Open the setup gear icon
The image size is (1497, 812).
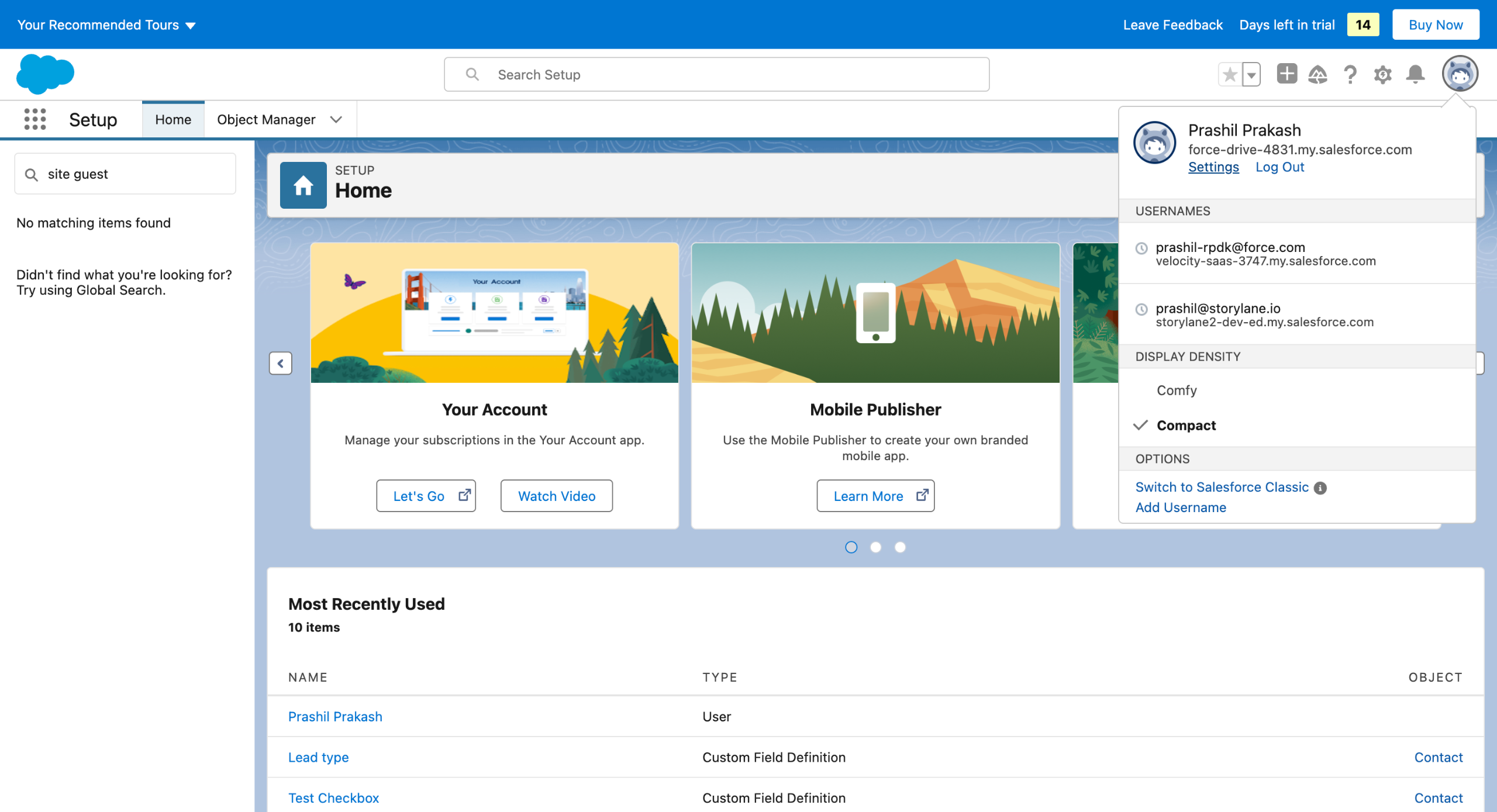tap(1383, 74)
